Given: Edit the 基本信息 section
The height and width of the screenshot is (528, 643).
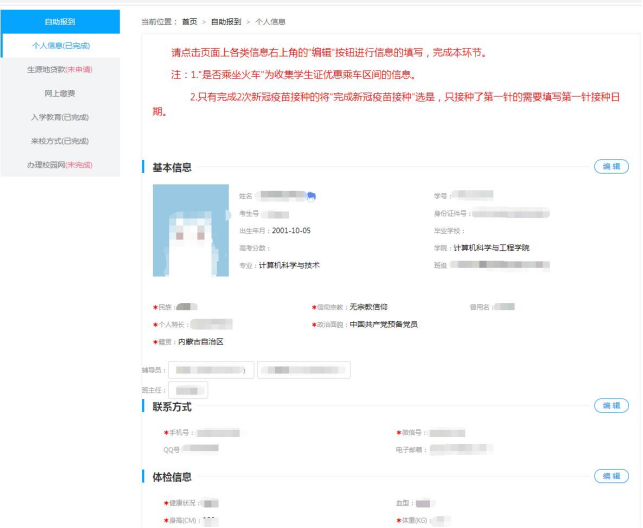Looking at the screenshot, I should [610, 166].
